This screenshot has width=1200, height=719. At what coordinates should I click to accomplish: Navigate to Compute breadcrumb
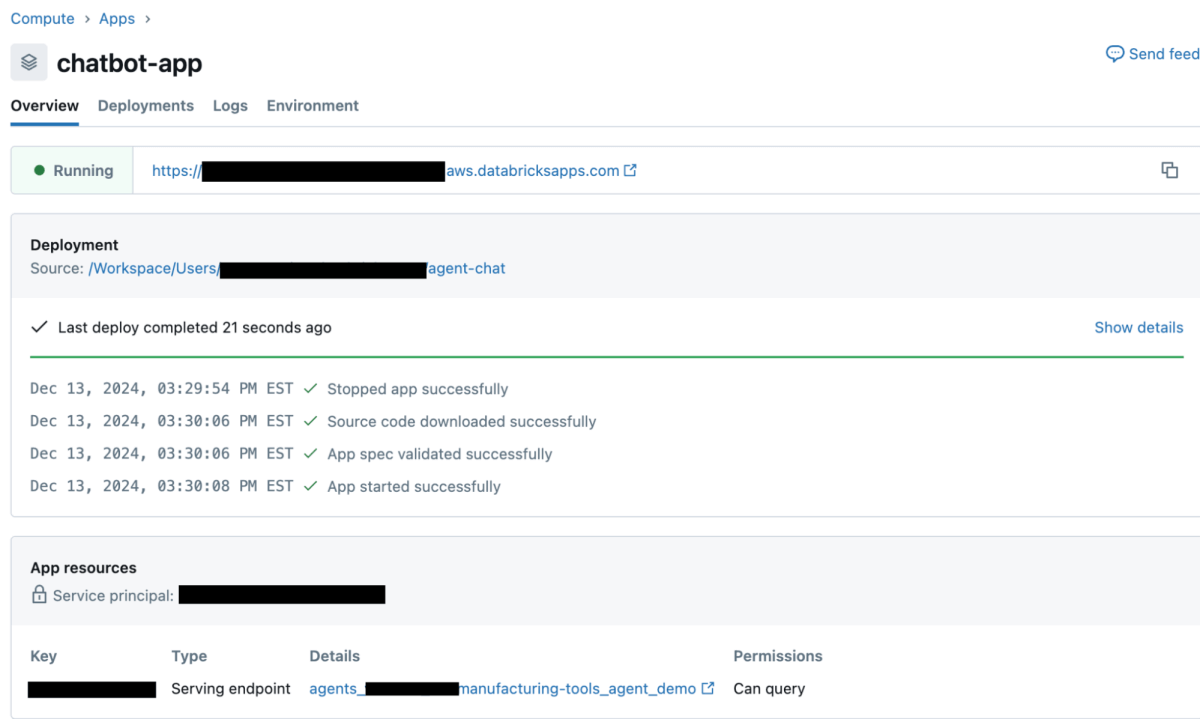click(42, 19)
